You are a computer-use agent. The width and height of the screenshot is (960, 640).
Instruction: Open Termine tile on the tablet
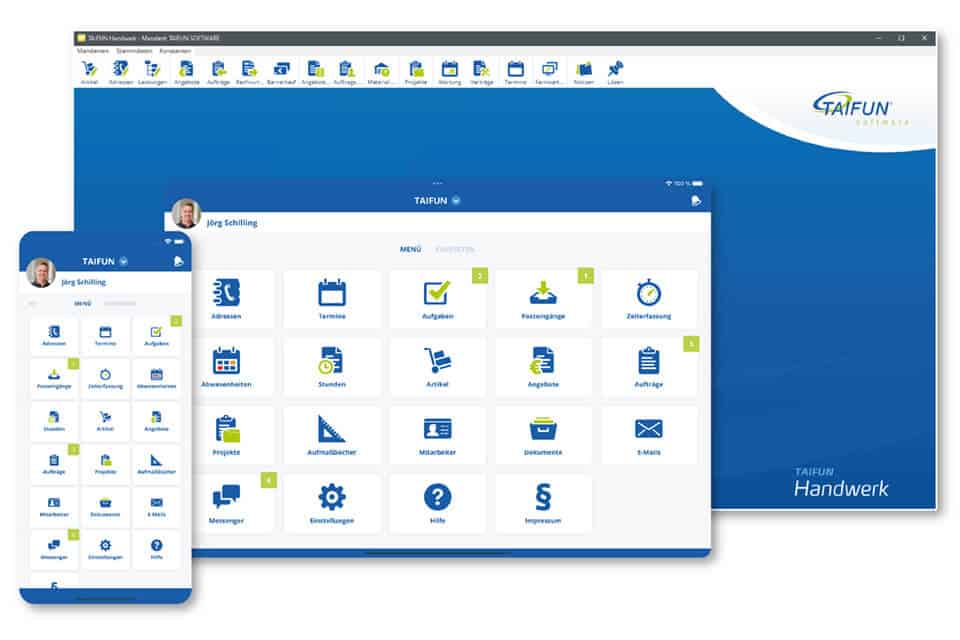[x=332, y=298]
